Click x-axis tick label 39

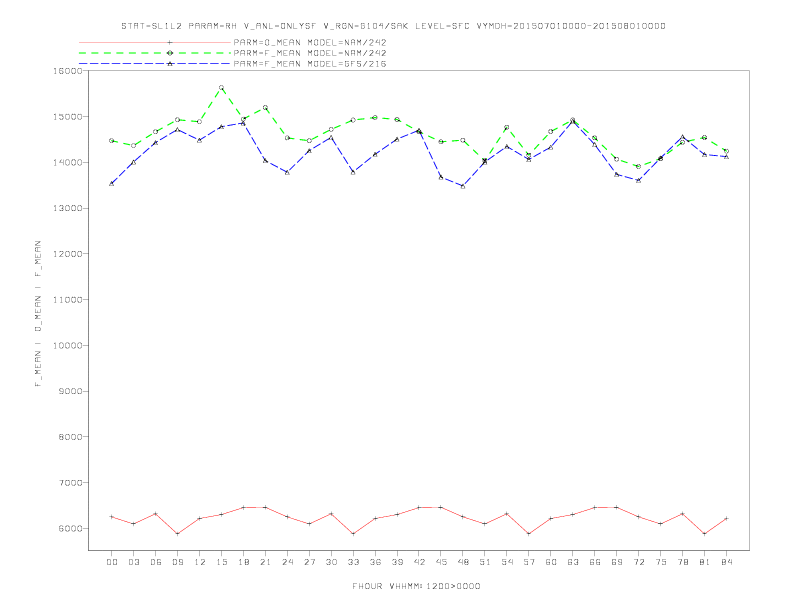(397, 562)
